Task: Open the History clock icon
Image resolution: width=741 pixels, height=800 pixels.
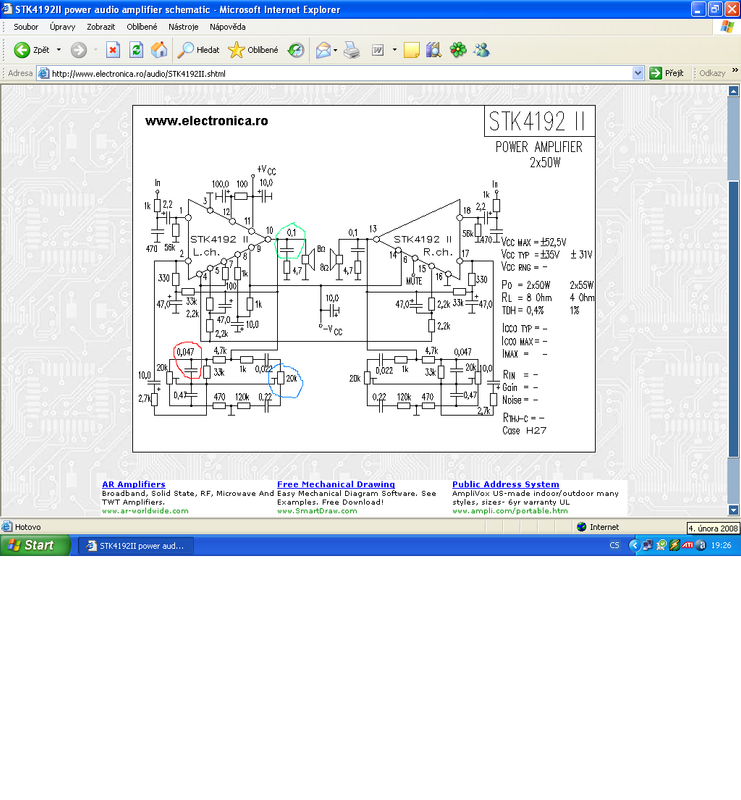Action: [x=295, y=50]
